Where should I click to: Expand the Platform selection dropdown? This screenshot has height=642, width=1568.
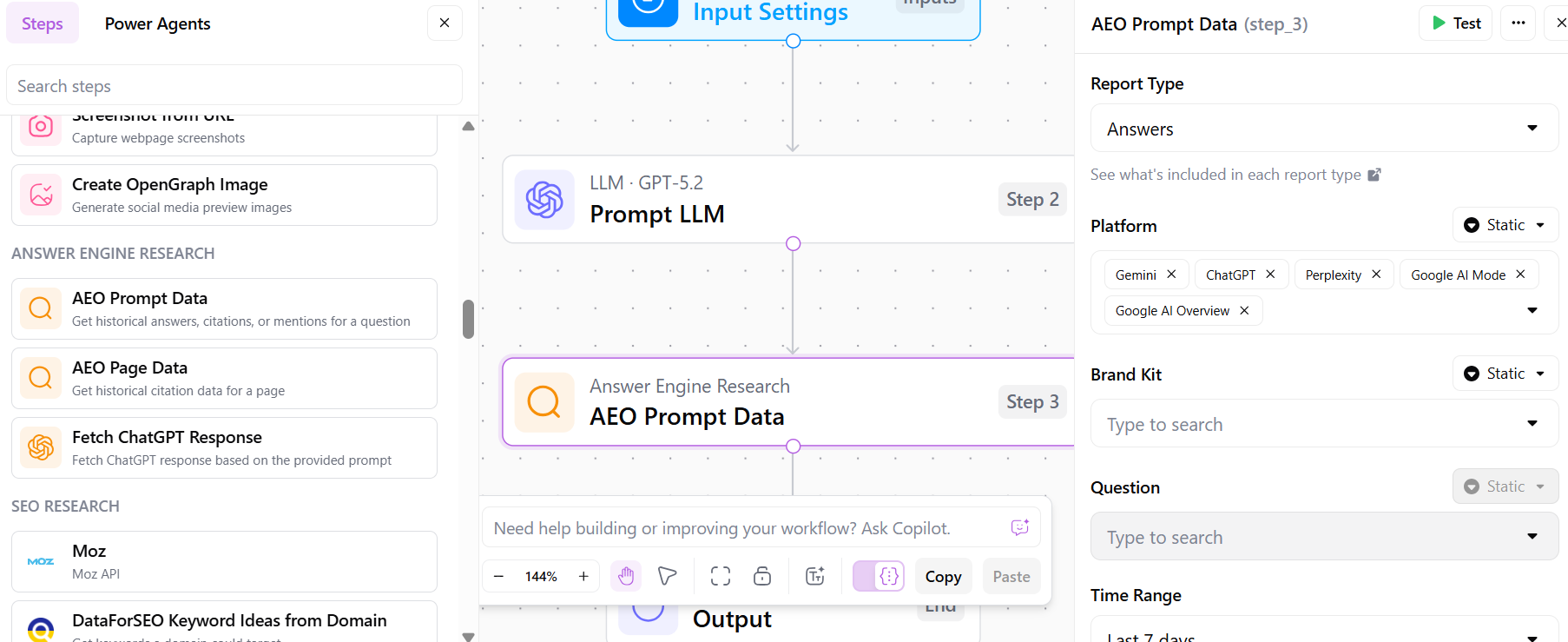tap(1532, 310)
